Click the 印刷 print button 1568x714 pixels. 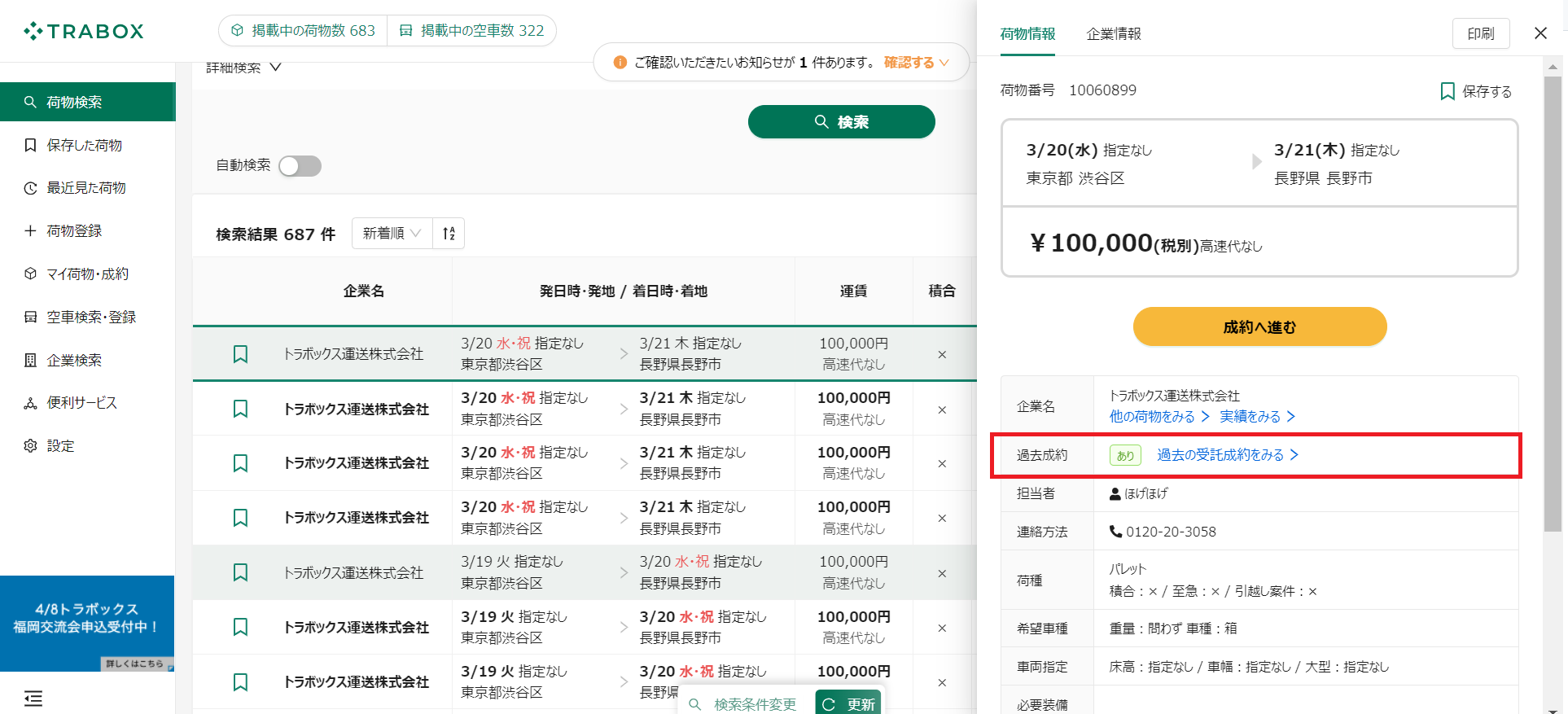tap(1481, 33)
